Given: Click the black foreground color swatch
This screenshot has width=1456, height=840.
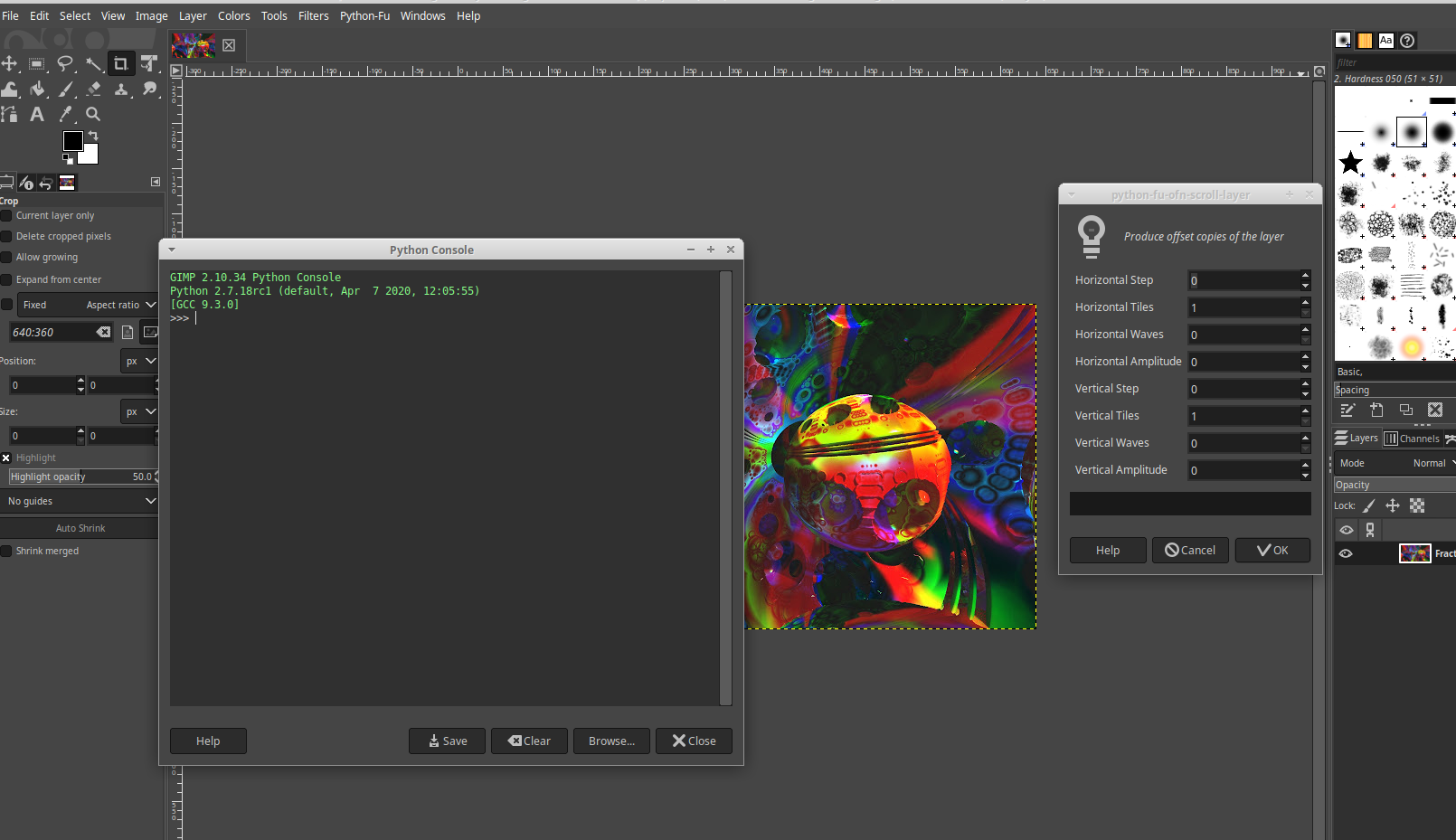Looking at the screenshot, I should coord(72,141).
